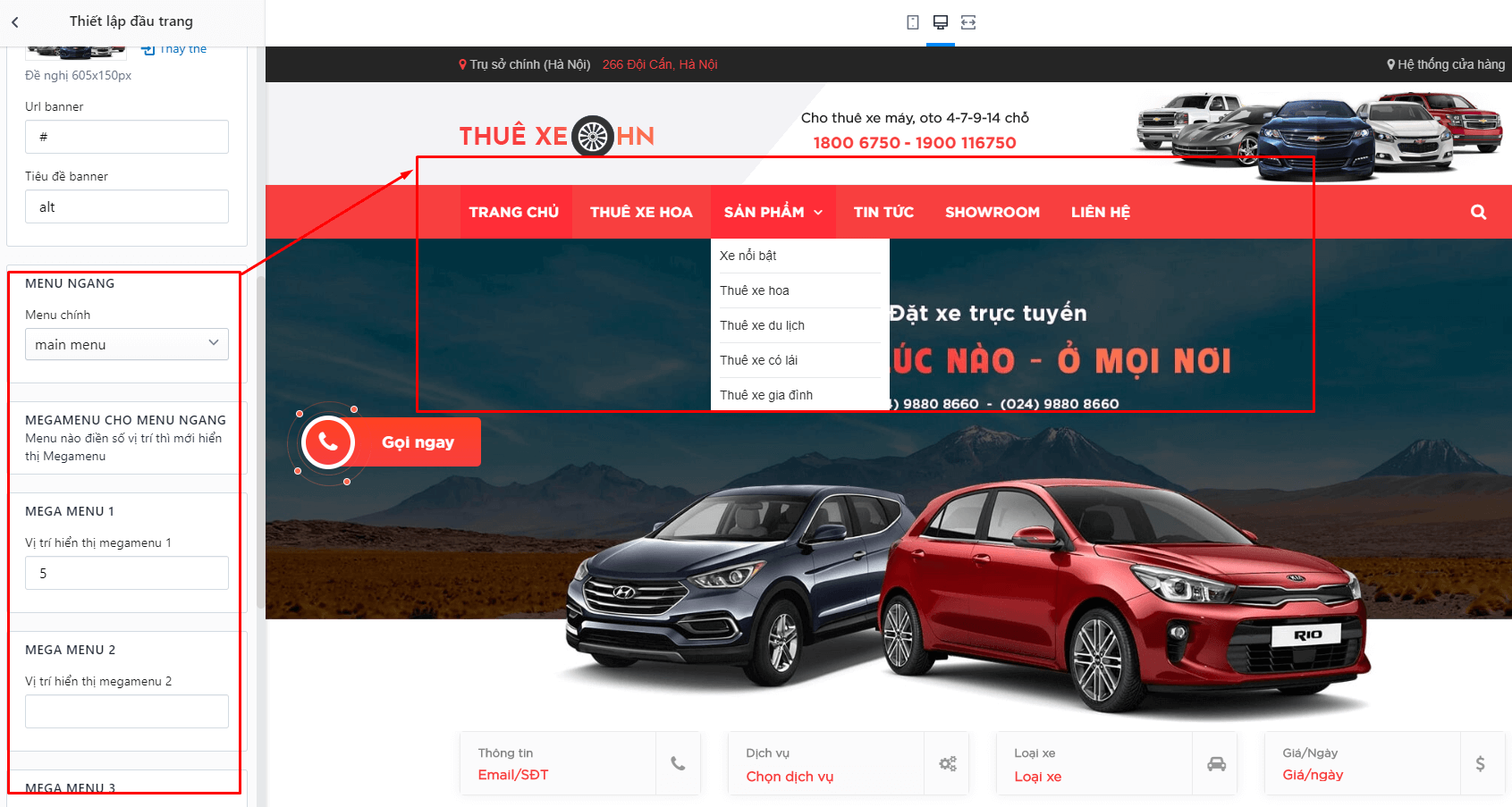Open TIN TỨC menu item

883,212
